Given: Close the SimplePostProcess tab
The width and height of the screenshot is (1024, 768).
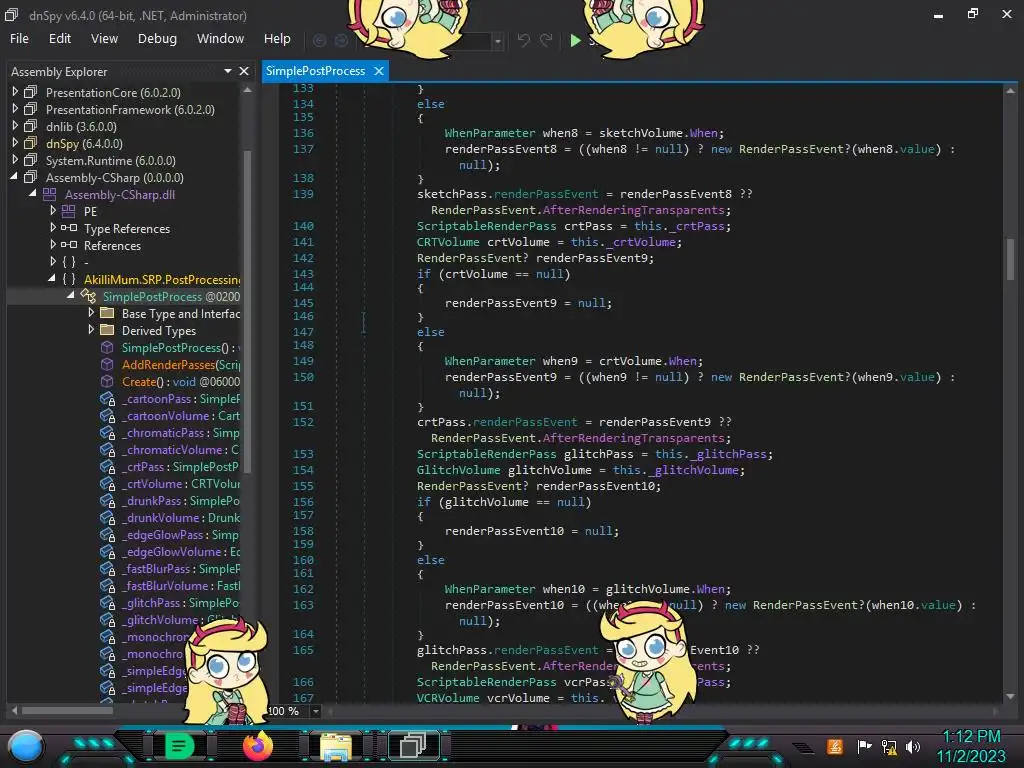Looking at the screenshot, I should tap(379, 71).
